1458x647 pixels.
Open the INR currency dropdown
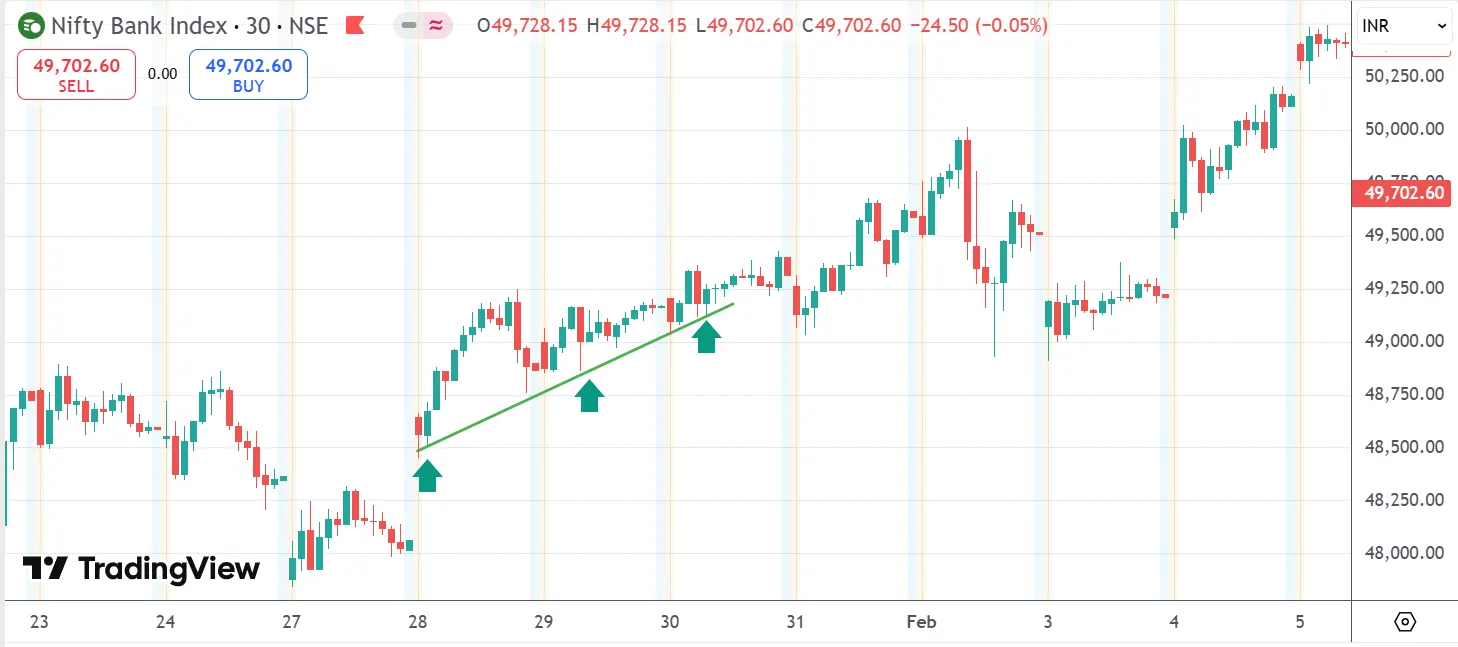[x=1403, y=25]
